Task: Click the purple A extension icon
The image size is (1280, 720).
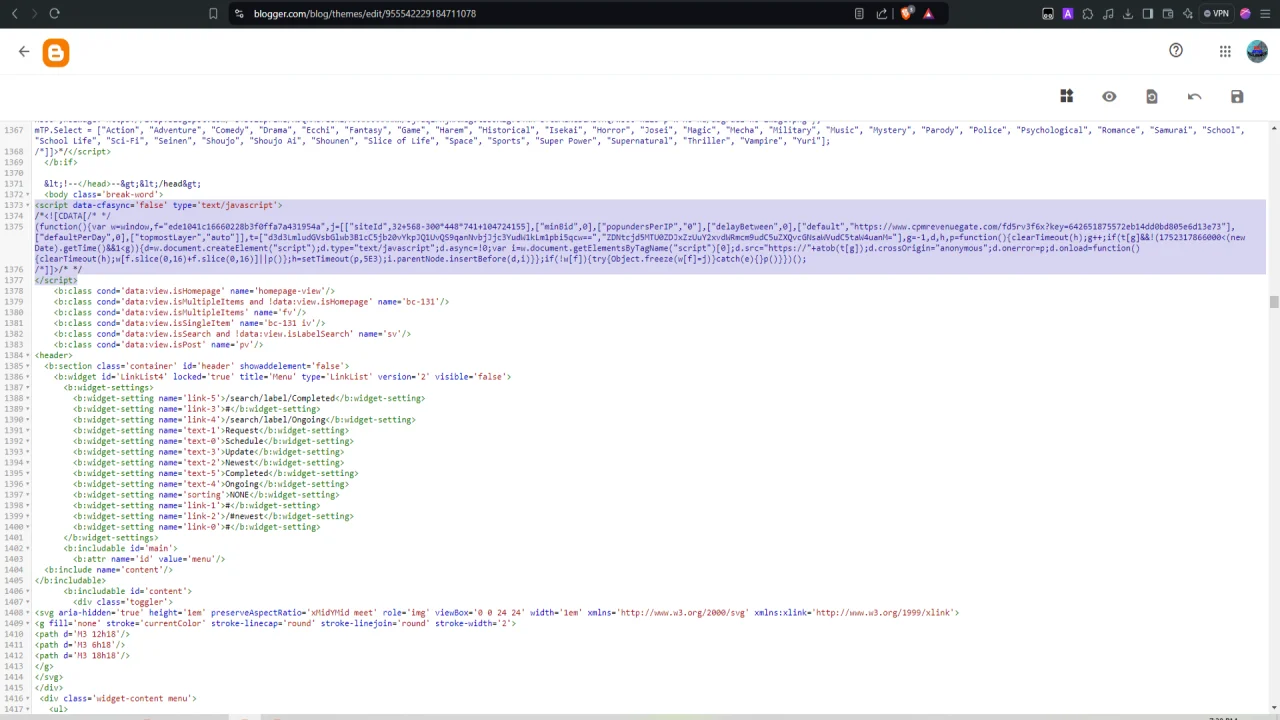Action: pos(1068,13)
